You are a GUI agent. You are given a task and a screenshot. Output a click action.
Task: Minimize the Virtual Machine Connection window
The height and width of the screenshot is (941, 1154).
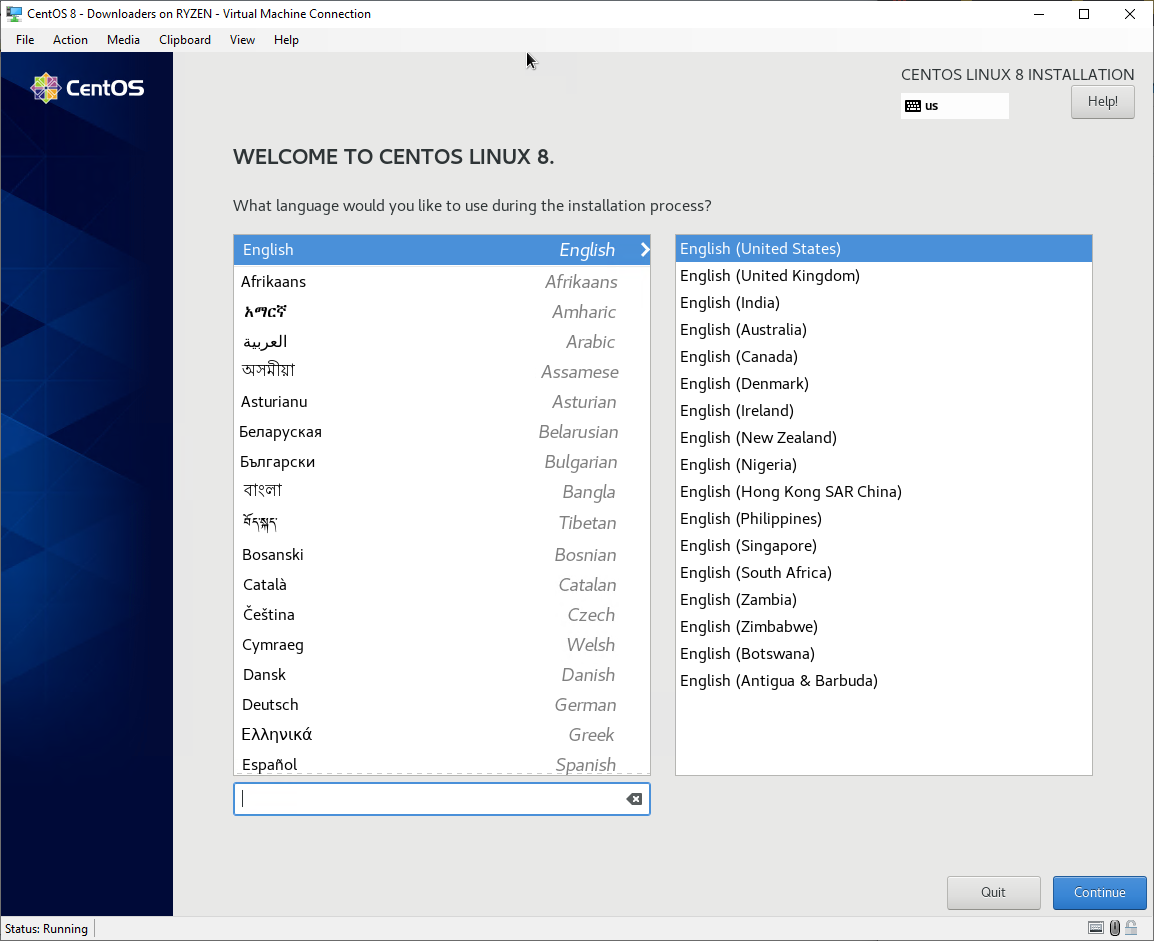pos(1039,14)
